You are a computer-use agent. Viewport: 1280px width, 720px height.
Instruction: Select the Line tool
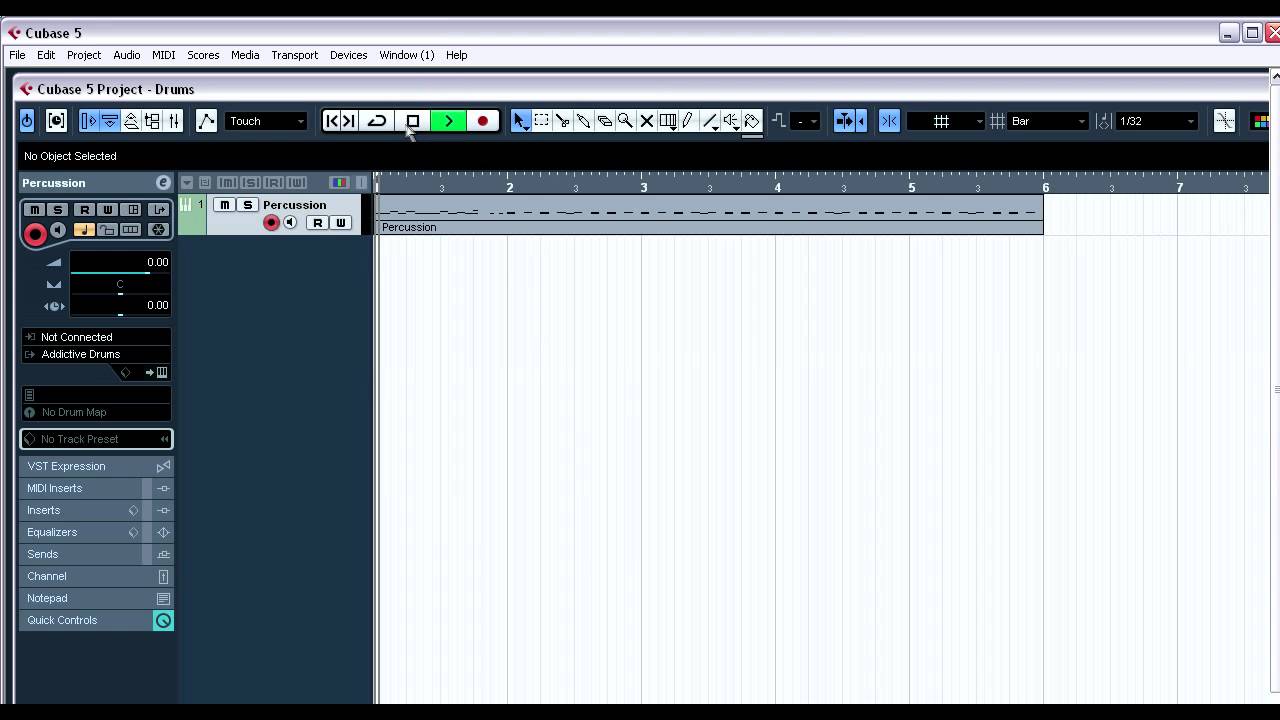pyautogui.click(x=709, y=121)
